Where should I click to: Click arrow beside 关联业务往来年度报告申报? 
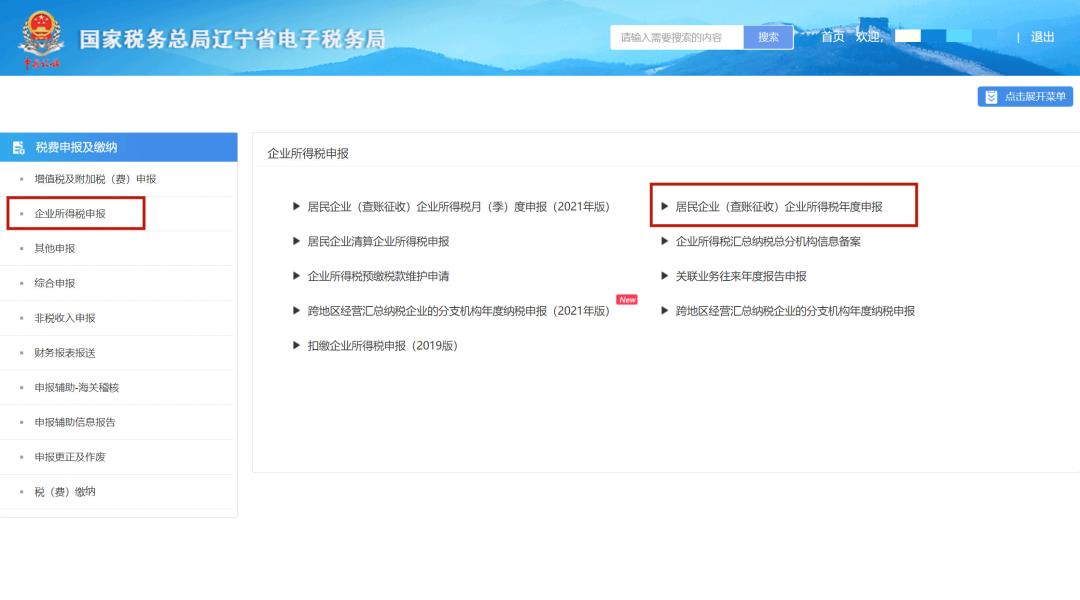point(665,276)
